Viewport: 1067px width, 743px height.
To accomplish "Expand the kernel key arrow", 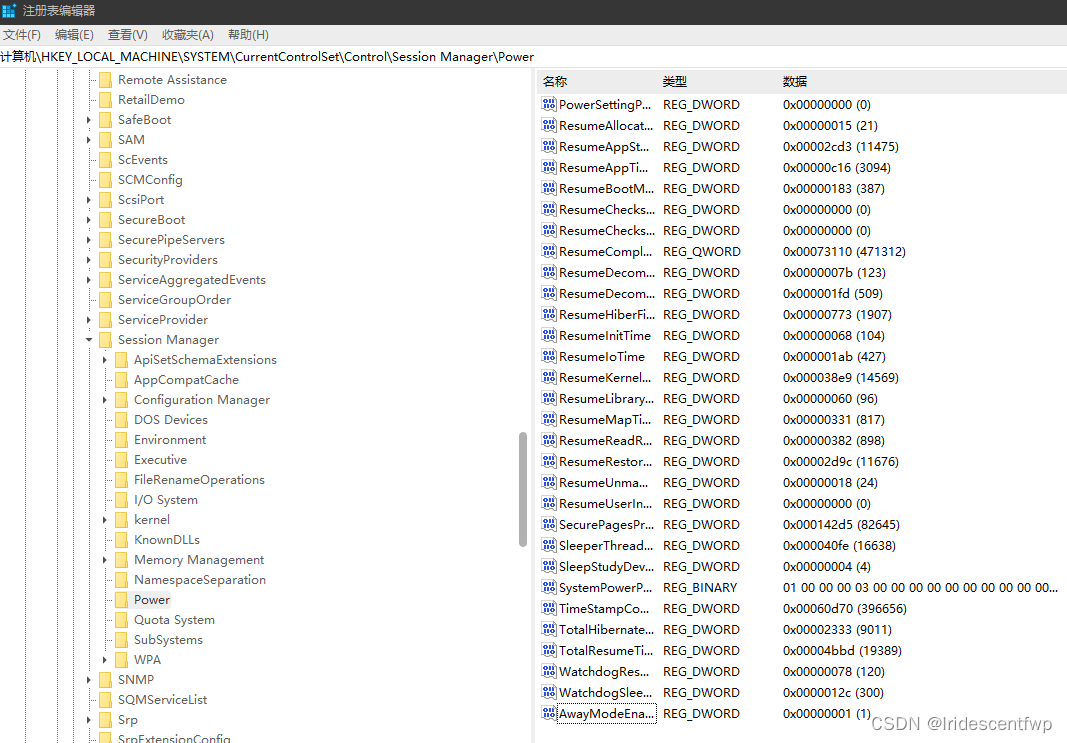I will point(105,520).
